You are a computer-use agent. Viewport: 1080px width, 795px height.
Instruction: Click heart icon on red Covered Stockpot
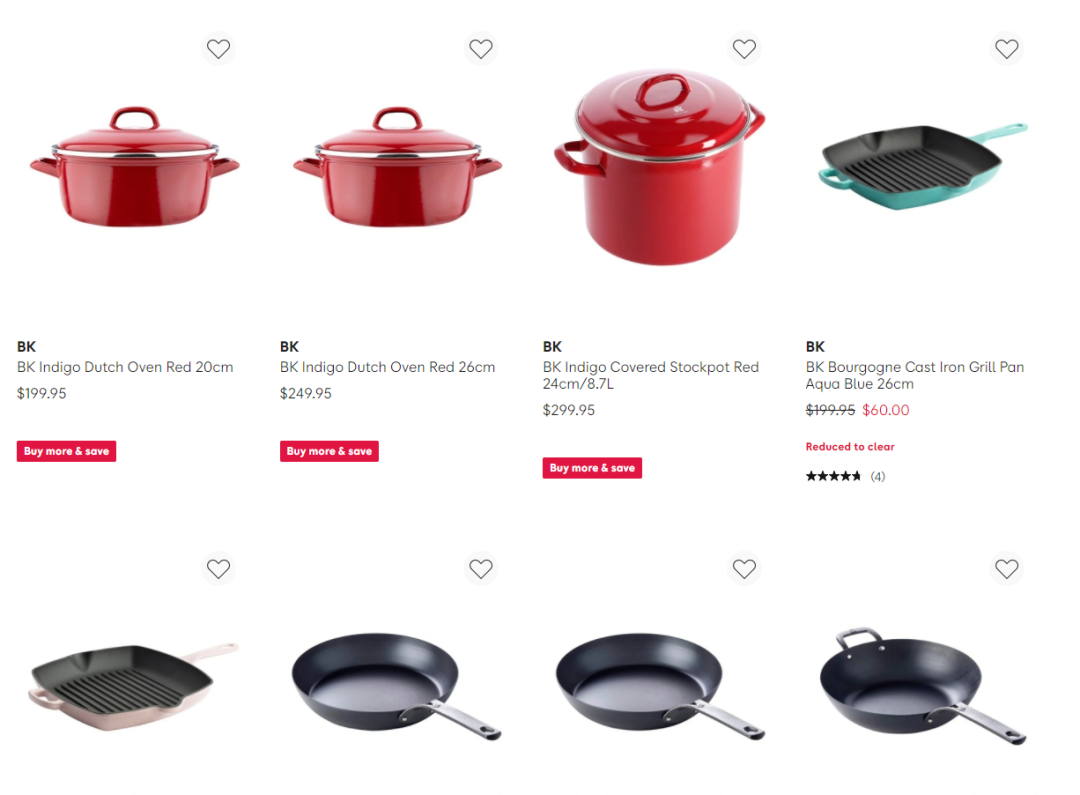[744, 49]
